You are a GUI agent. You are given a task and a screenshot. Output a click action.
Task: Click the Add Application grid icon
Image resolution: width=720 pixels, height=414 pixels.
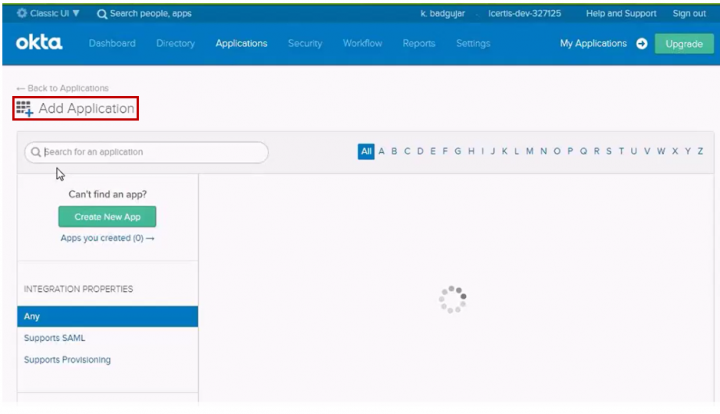coord(24,108)
